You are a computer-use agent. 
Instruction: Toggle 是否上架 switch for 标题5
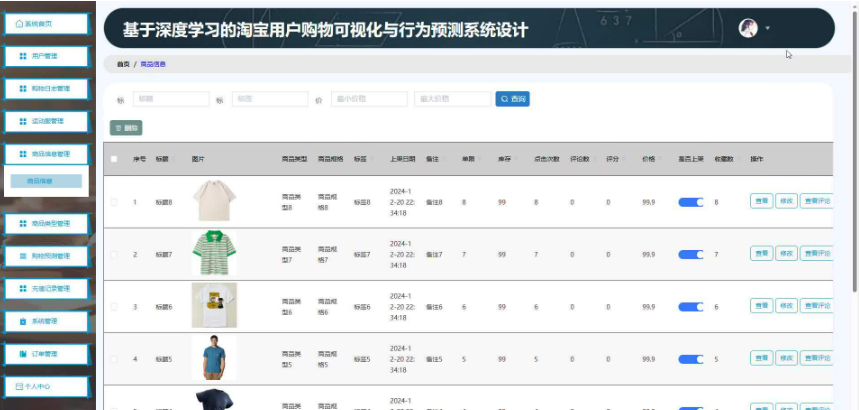click(x=691, y=360)
